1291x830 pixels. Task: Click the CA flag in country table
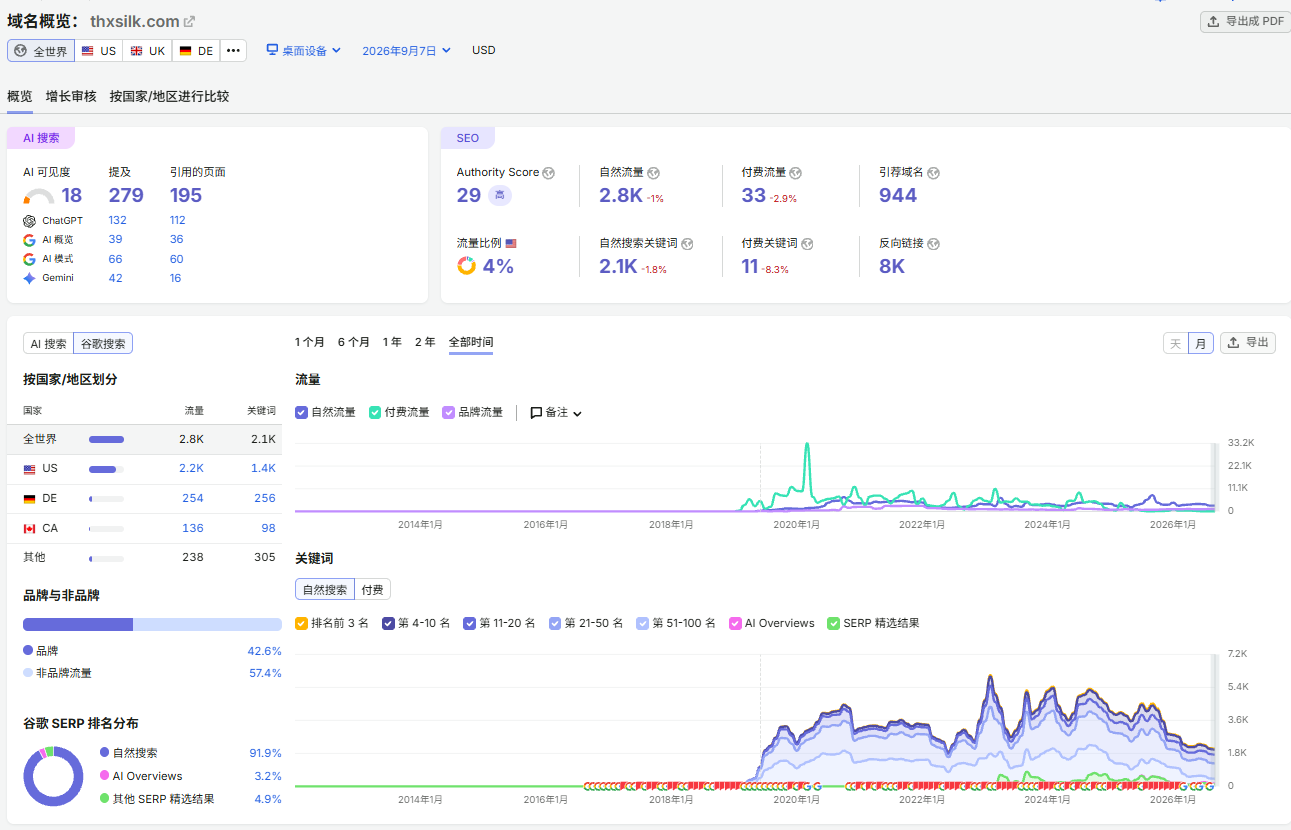[x=29, y=528]
